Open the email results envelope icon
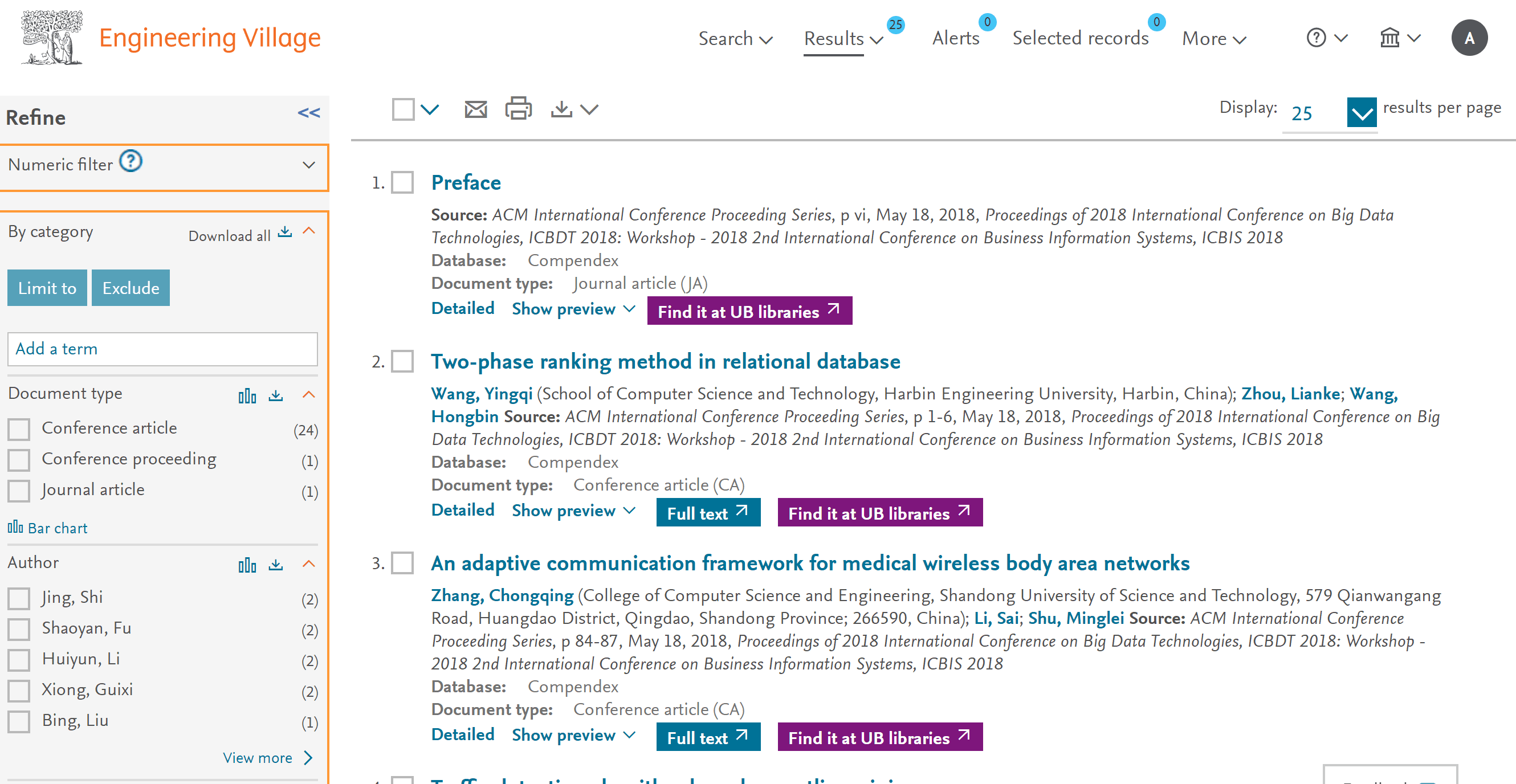Screen dimensions: 1516x784 click(x=475, y=109)
